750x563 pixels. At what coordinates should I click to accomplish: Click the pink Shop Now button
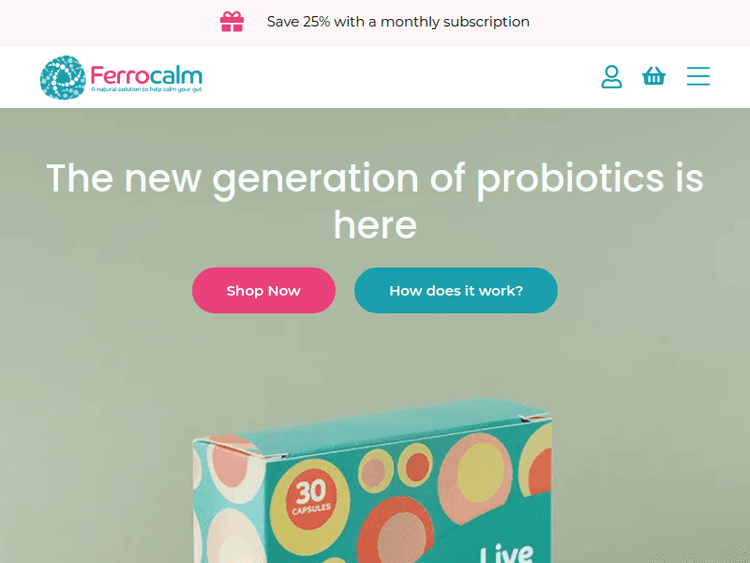click(264, 290)
